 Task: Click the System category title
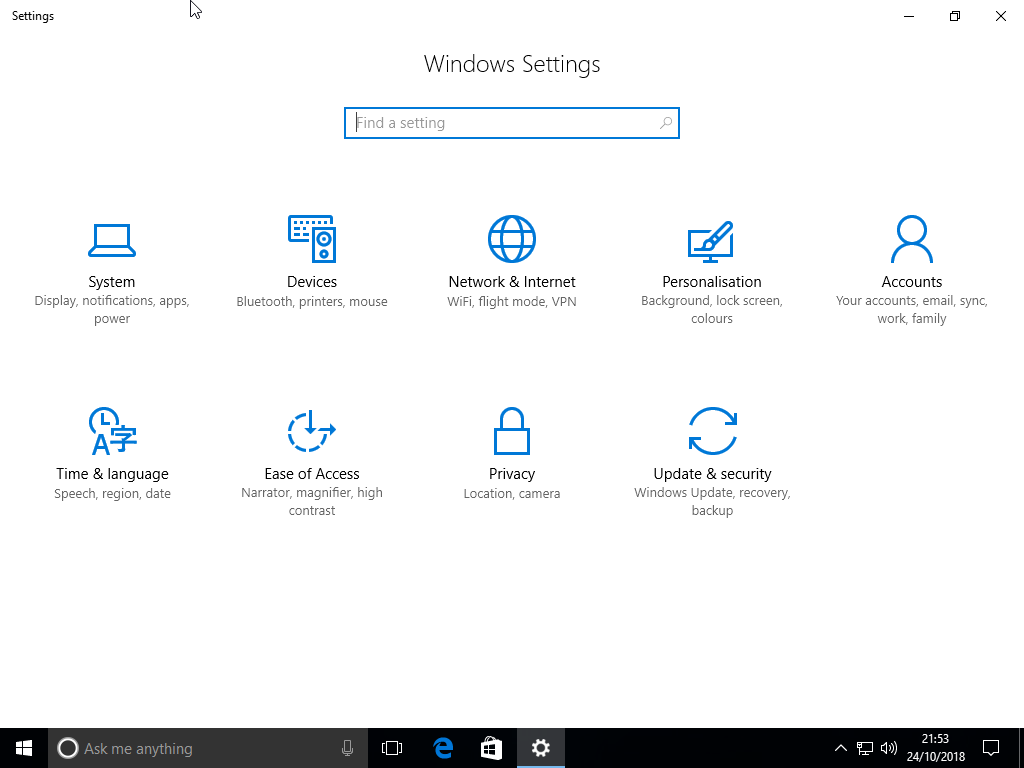(x=112, y=281)
